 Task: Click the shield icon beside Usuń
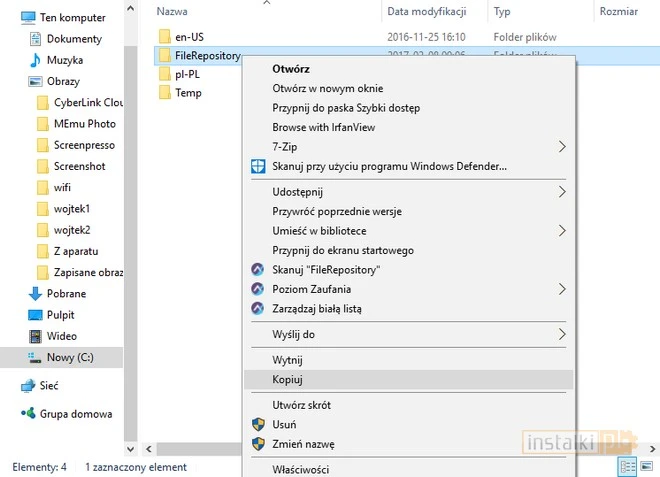tap(258, 424)
